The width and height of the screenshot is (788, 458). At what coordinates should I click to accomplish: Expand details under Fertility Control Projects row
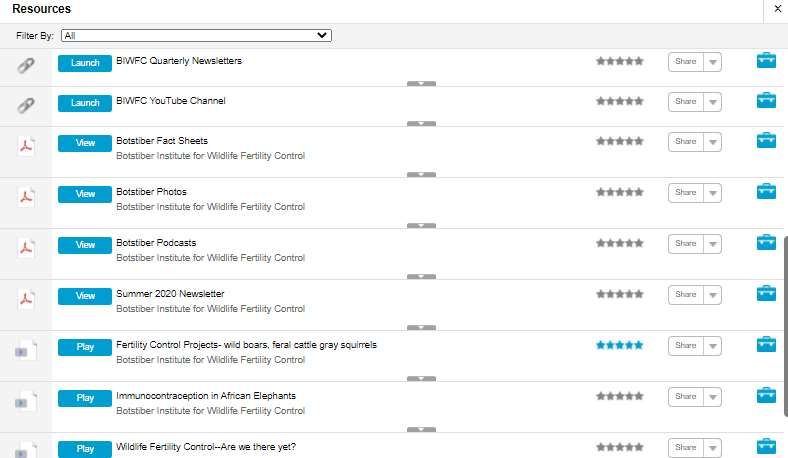coord(421,379)
